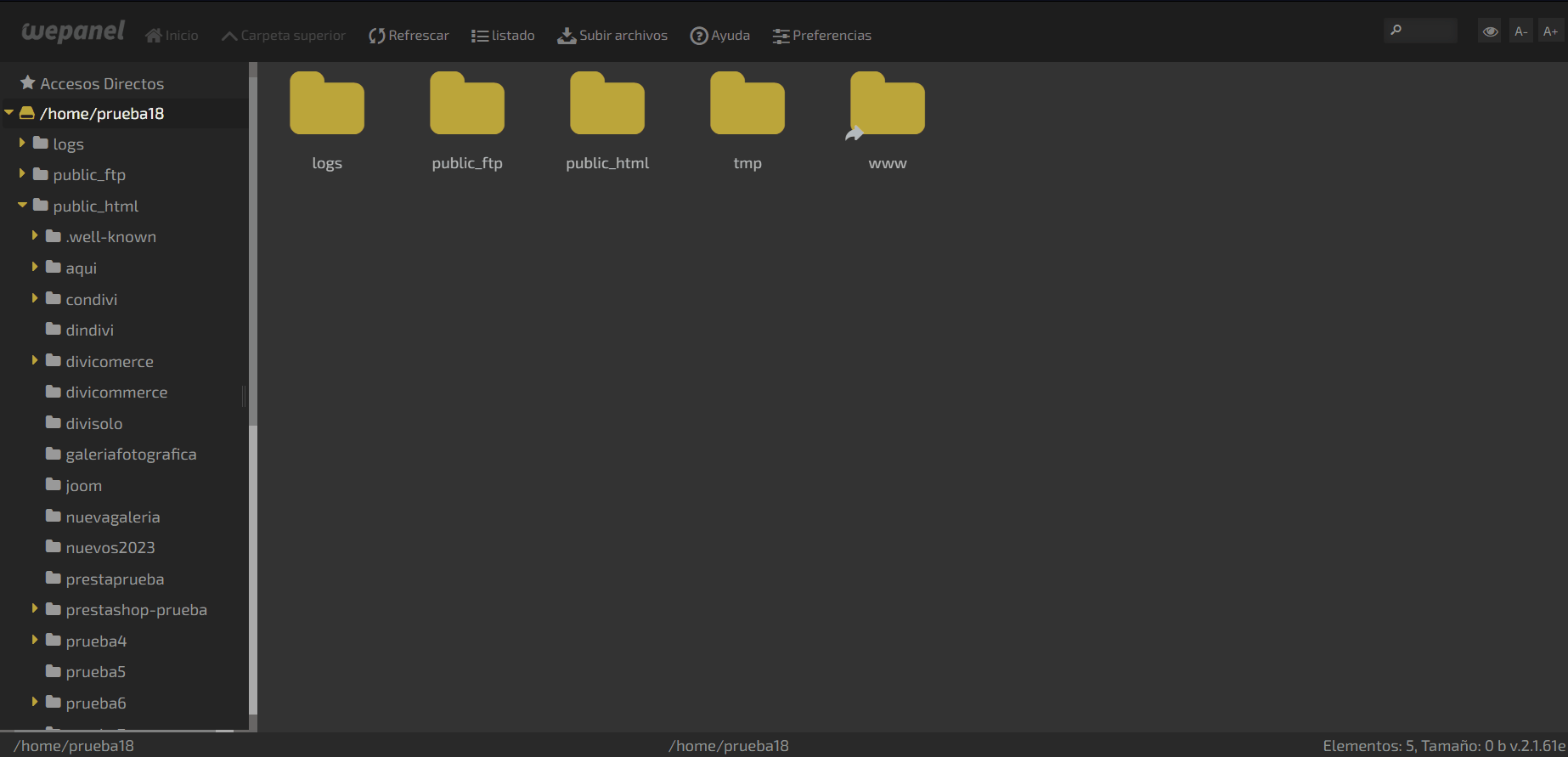Image resolution: width=1568 pixels, height=757 pixels.
Task: Decrease font size with A- button
Action: coord(1520,31)
